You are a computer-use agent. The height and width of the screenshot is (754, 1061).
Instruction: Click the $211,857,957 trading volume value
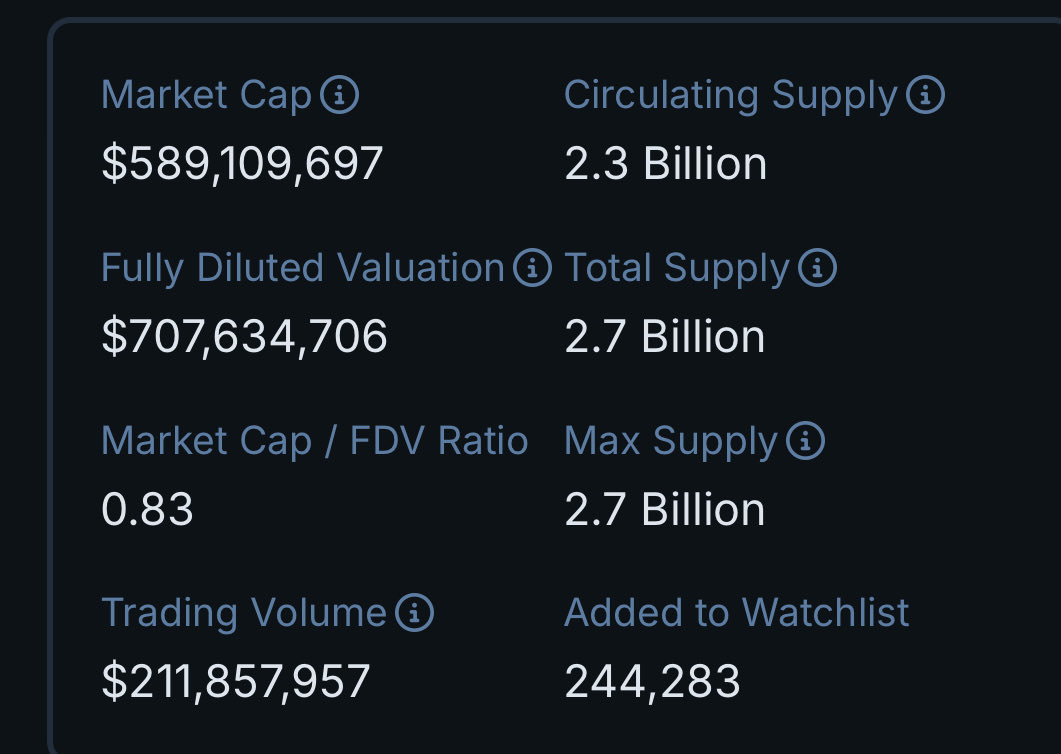click(x=237, y=682)
